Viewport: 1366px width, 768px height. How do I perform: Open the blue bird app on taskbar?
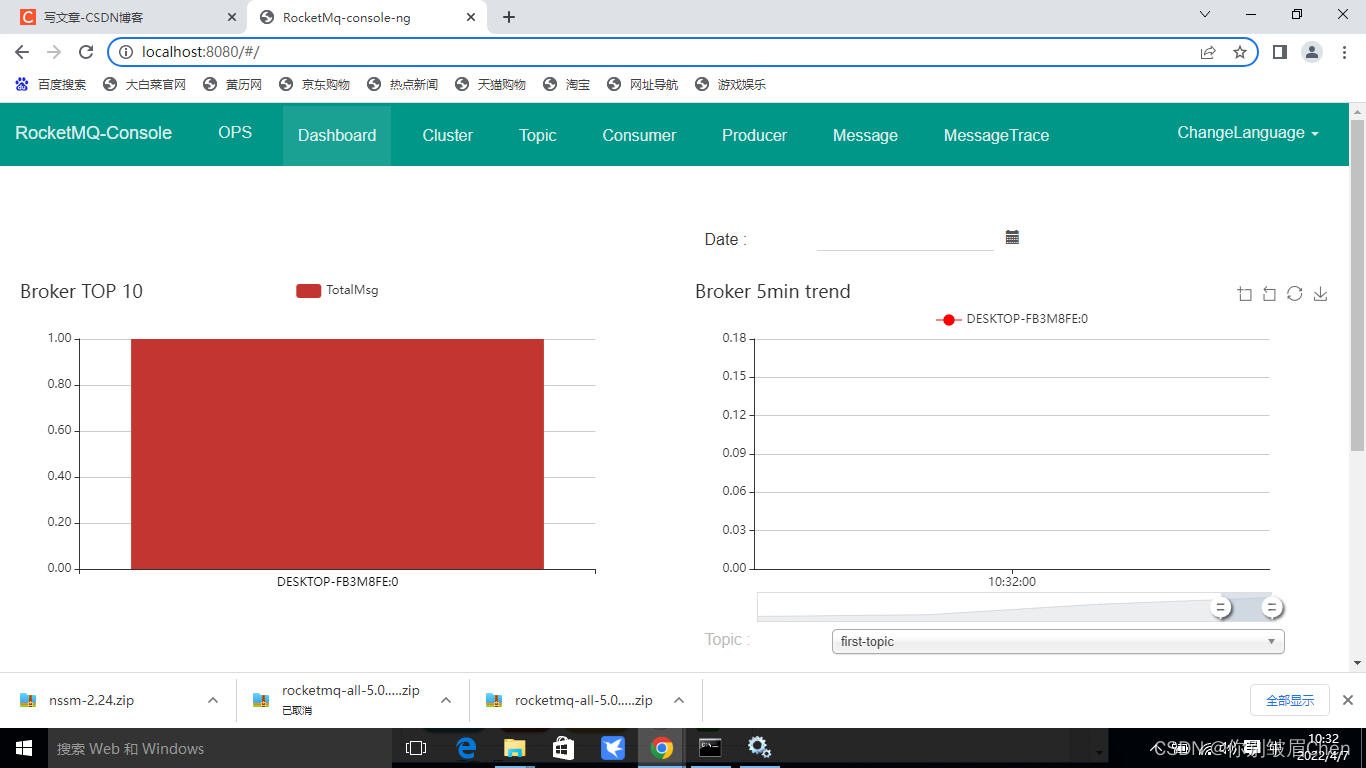pos(613,748)
